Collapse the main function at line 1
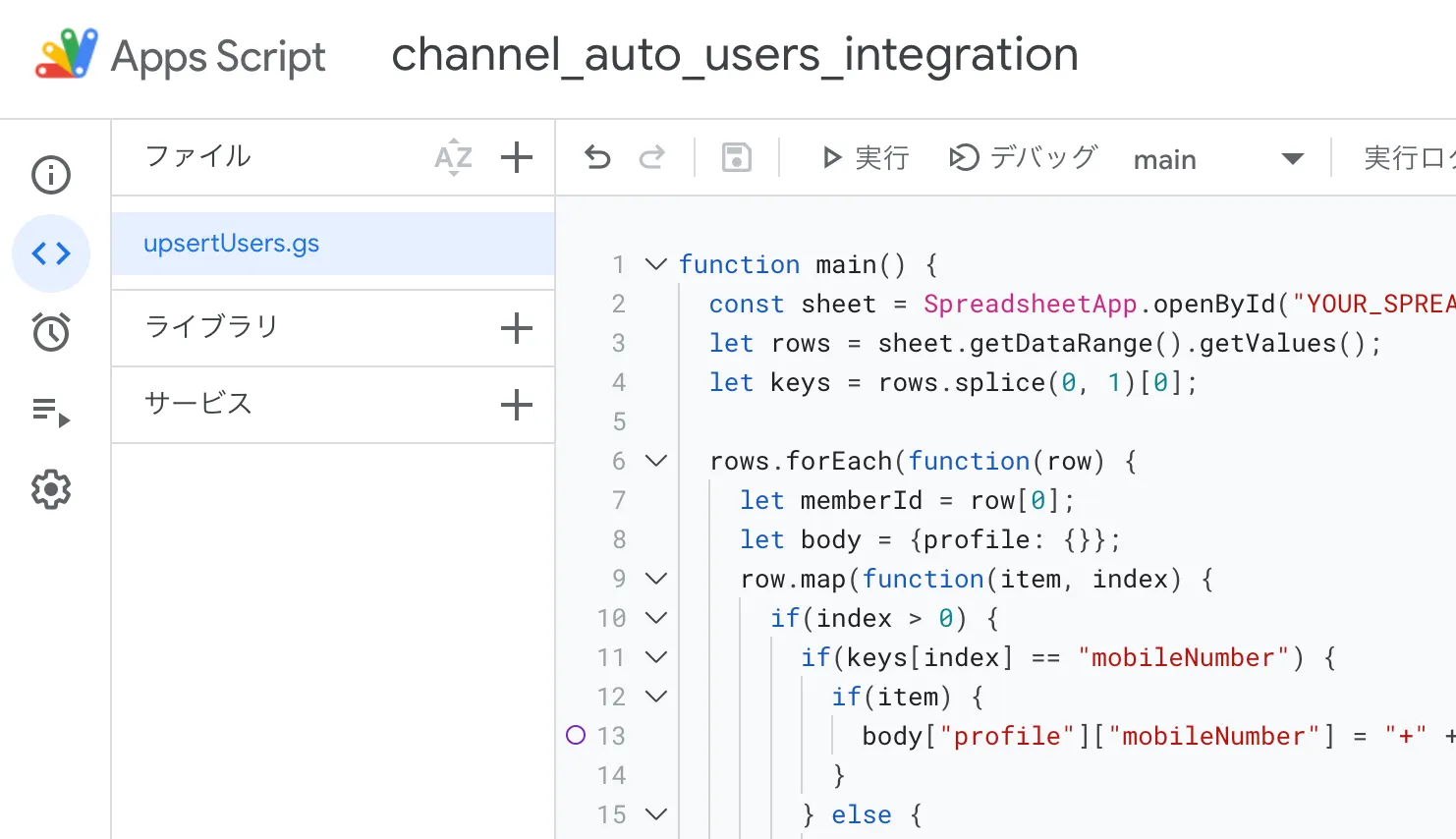Screen dimensions: 1456x839 655,264
